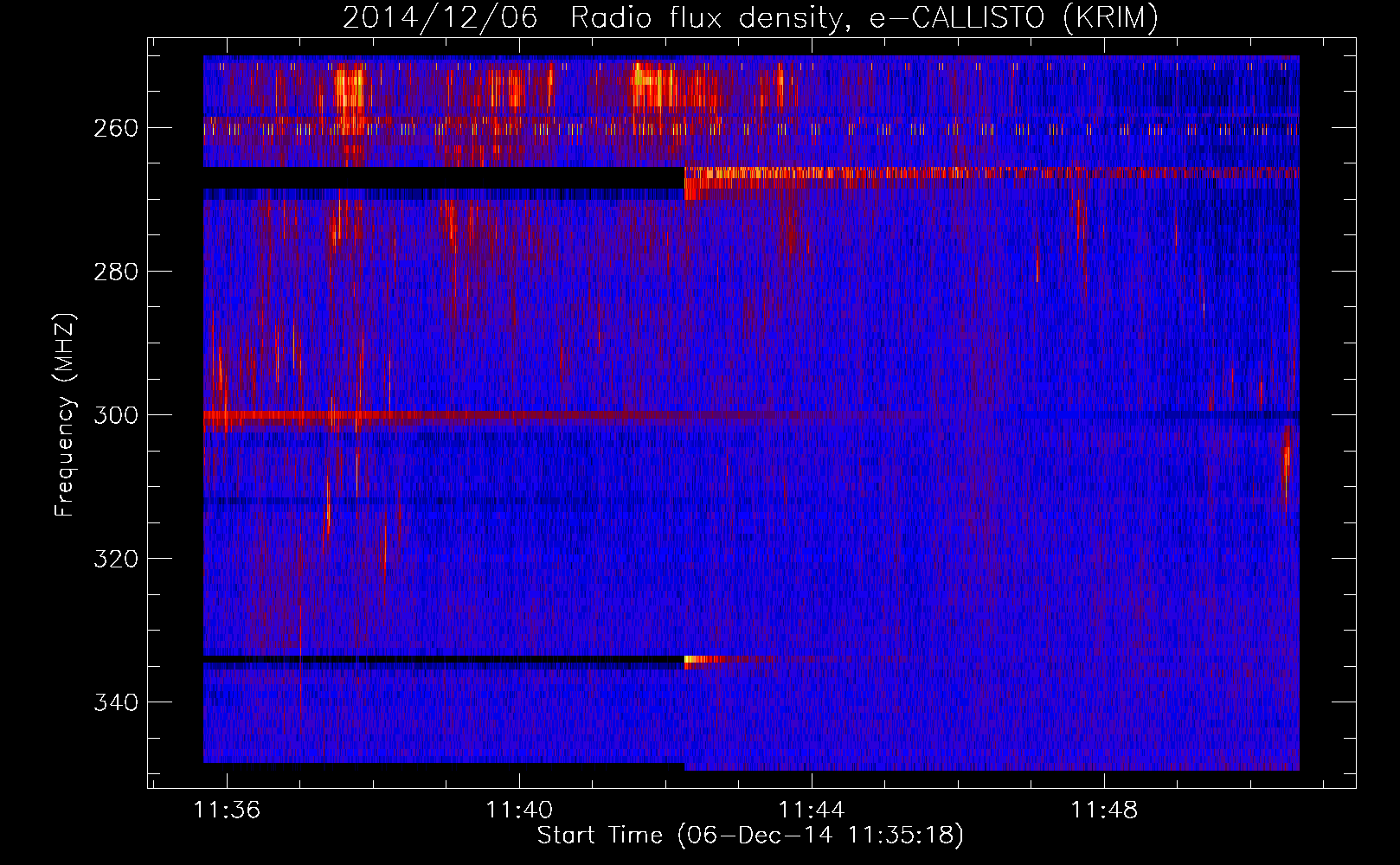Select the '300' frequency tick label
Screen dimensions: 1400x865
[116, 415]
